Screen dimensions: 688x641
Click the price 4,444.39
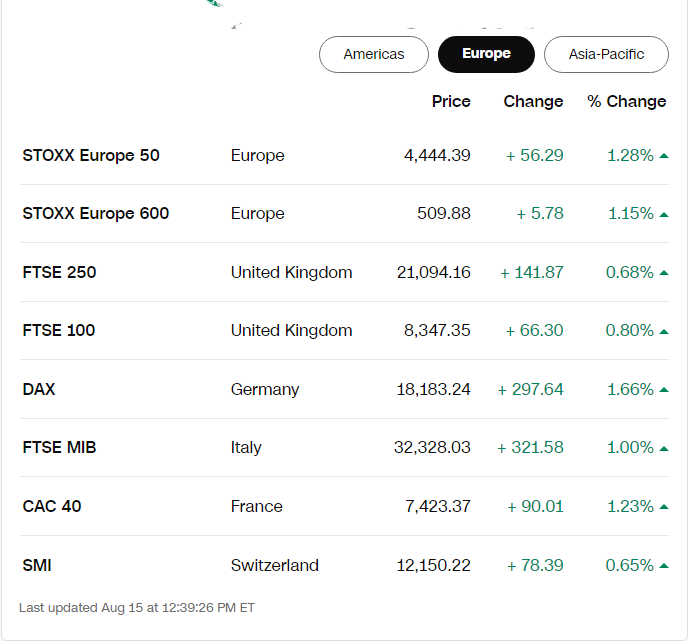437,155
